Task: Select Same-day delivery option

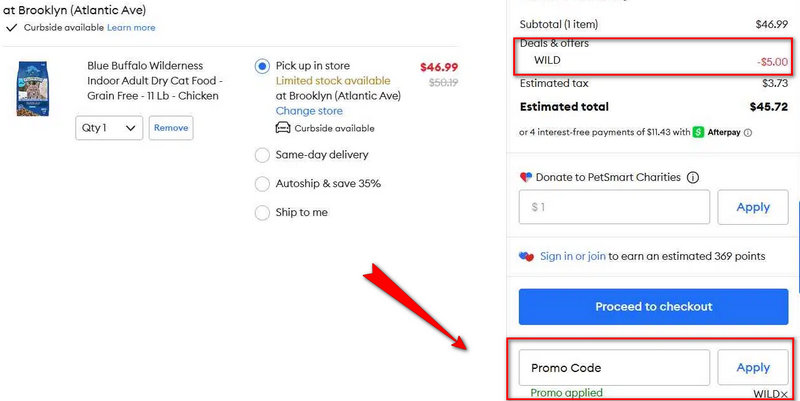Action: (262, 155)
